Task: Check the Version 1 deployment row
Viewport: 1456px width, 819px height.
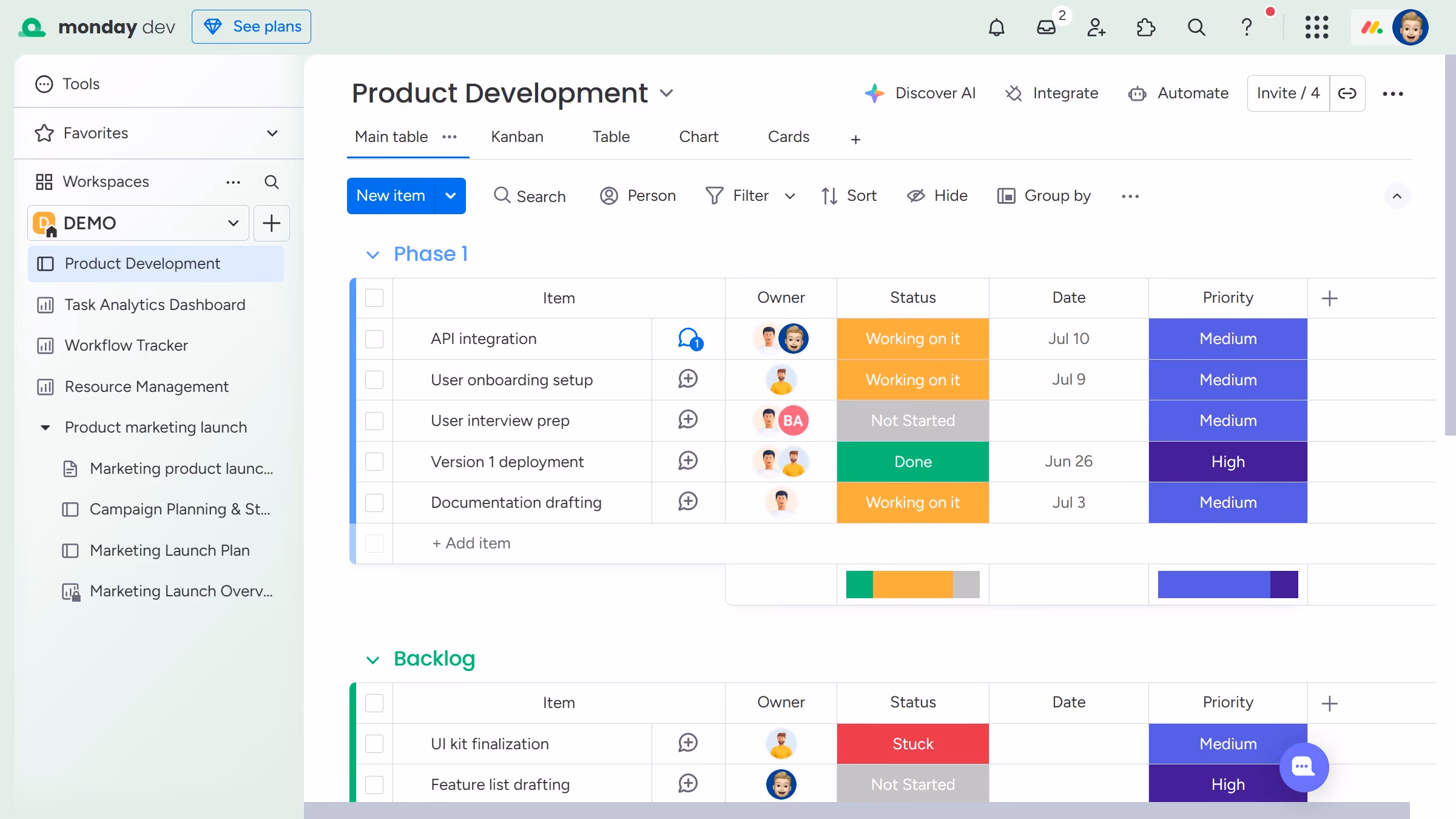Action: [x=374, y=462]
